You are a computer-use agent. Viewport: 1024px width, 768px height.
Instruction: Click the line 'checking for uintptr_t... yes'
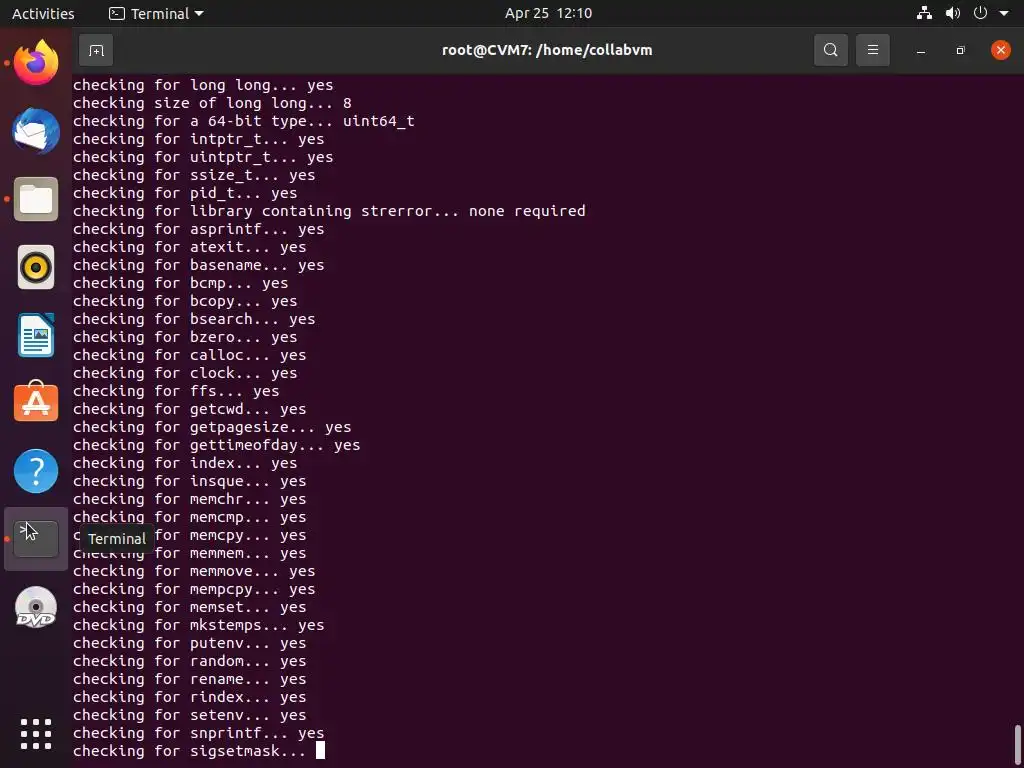[x=202, y=157]
